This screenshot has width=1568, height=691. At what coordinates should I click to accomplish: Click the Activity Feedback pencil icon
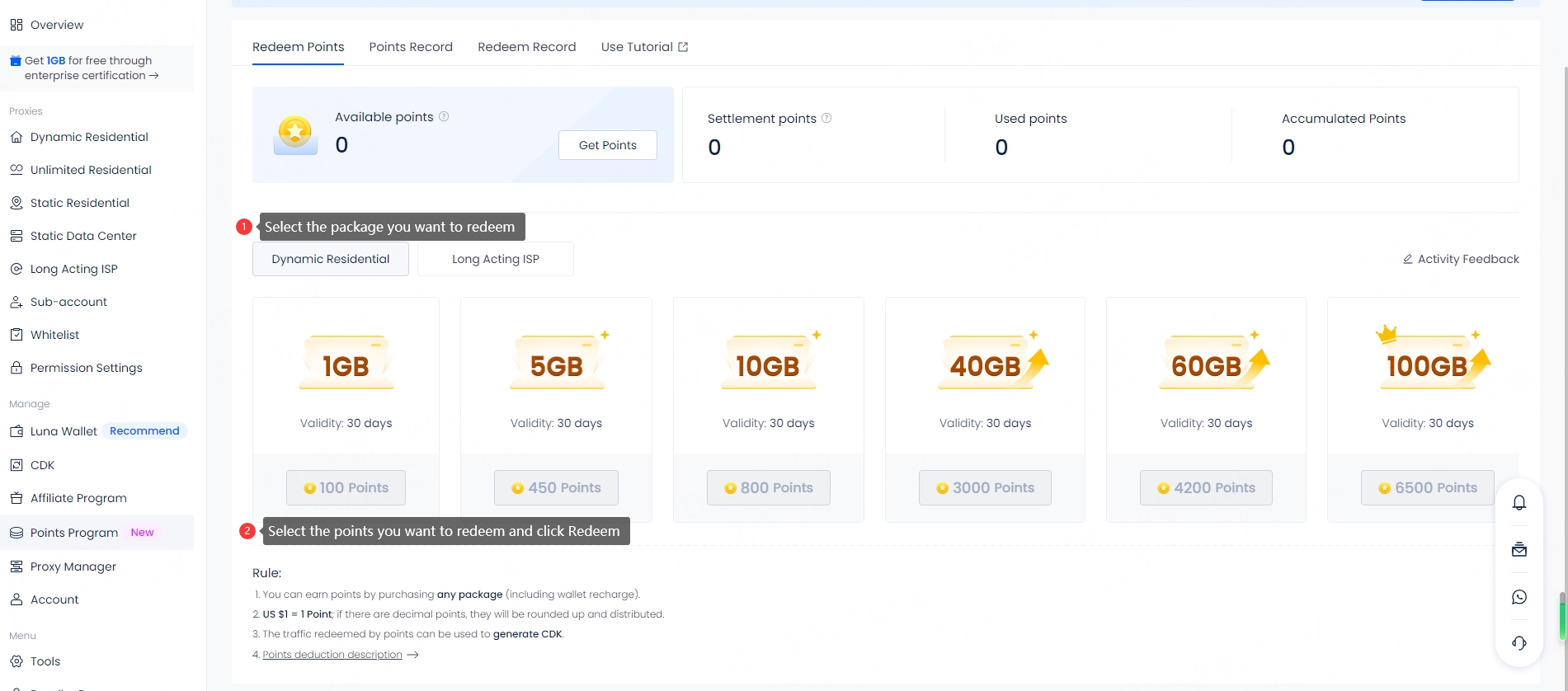1408,259
